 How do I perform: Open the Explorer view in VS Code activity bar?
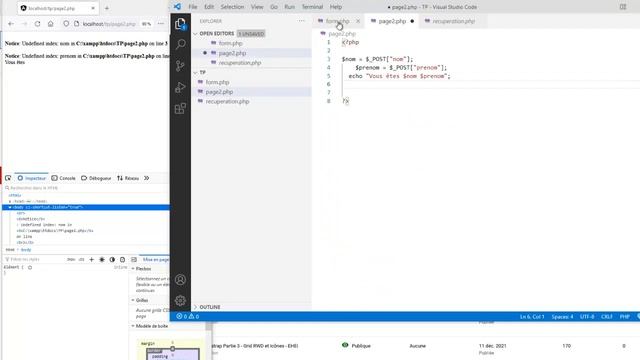[180, 24]
